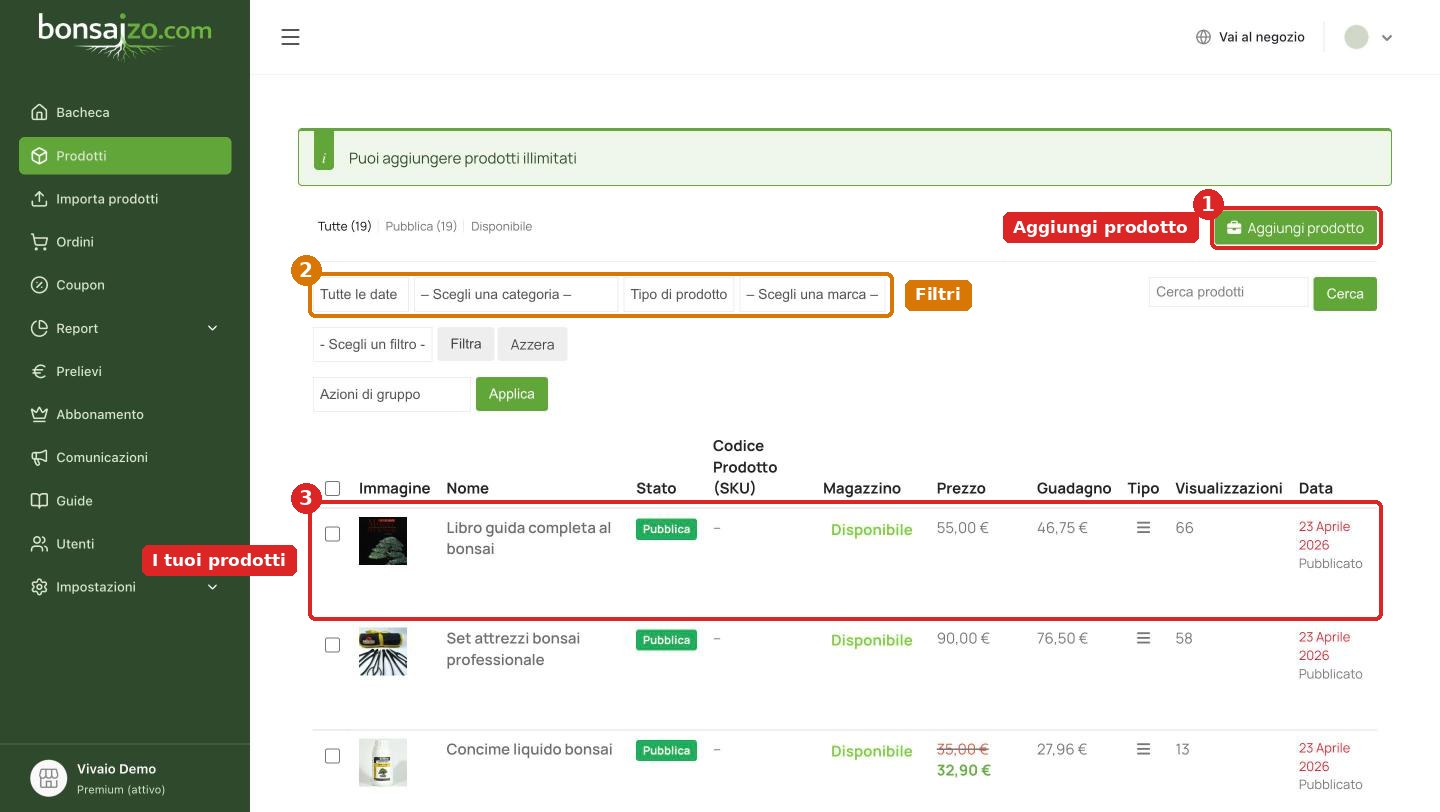The height and width of the screenshot is (812, 1440).
Task: Expand the Impostazioni submenu chevron
Action: pos(212,587)
